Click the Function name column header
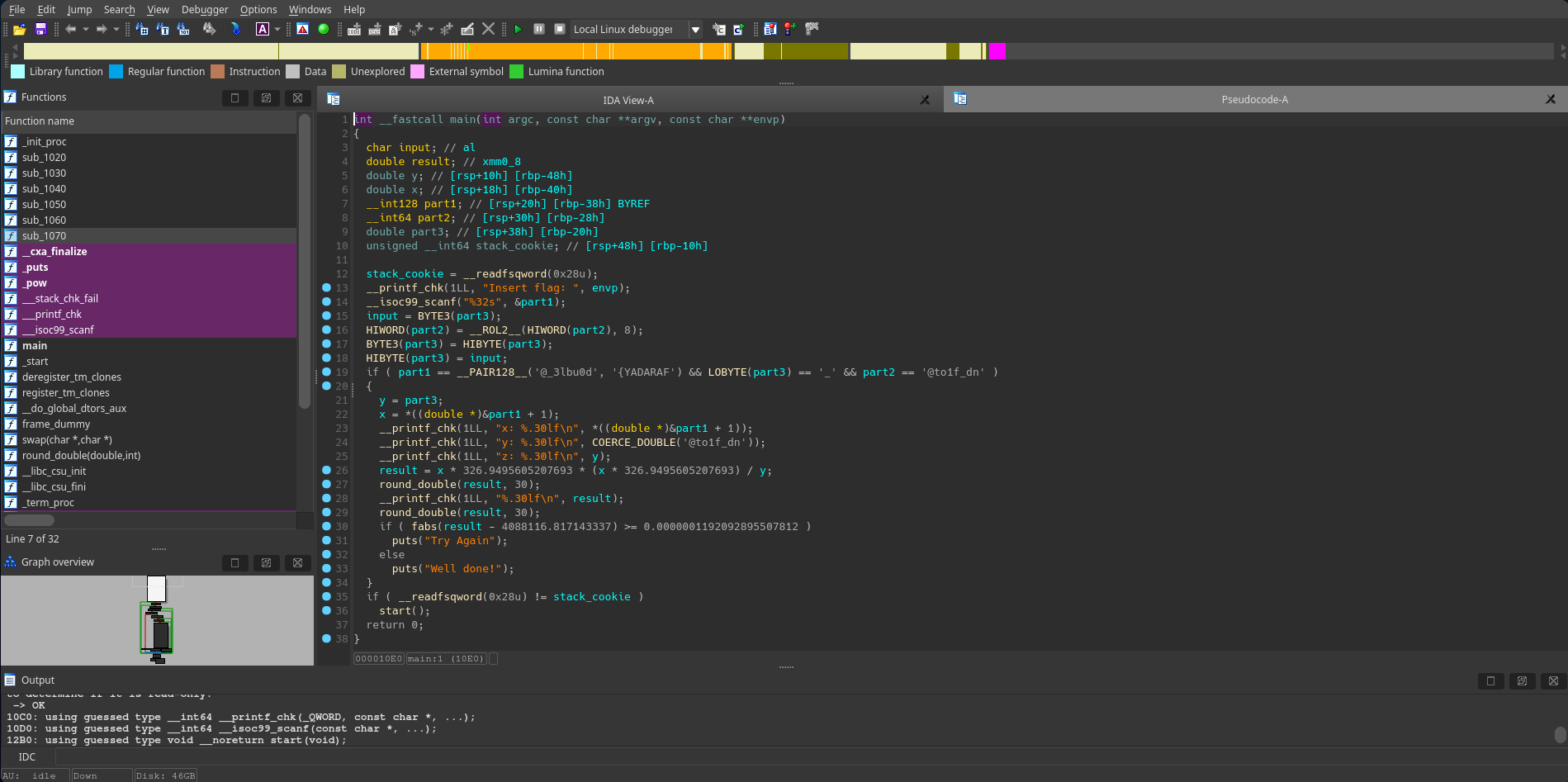This screenshot has height=782, width=1568. [x=149, y=121]
